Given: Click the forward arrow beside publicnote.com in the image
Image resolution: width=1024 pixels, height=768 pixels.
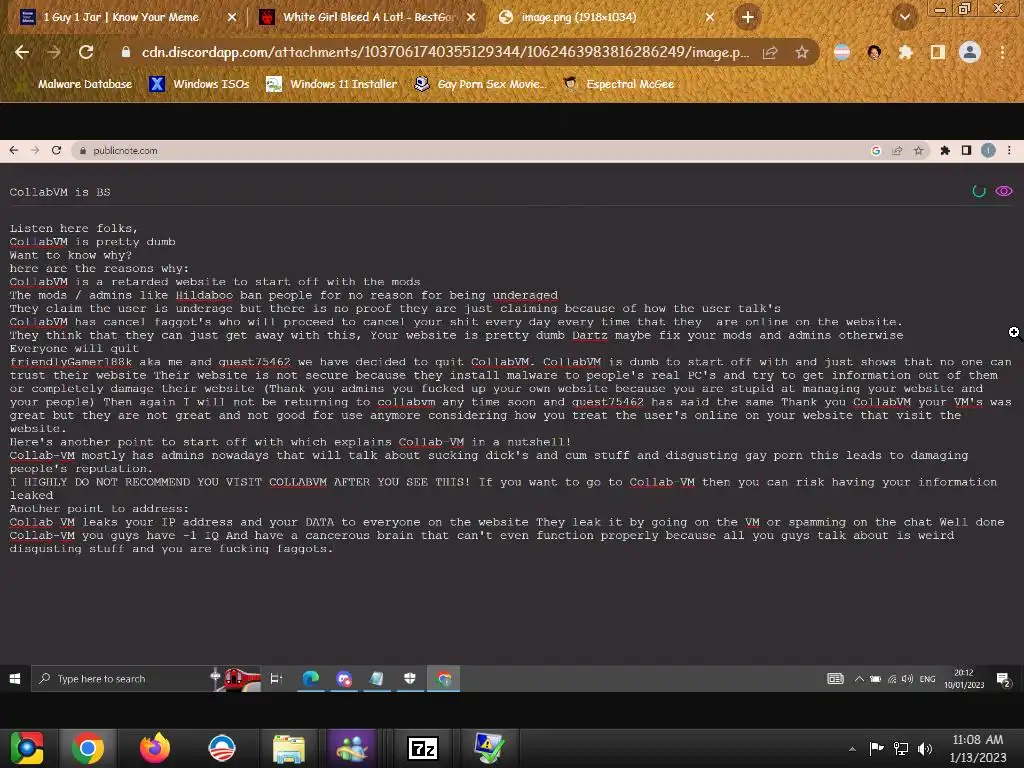Looking at the screenshot, I should [x=35, y=150].
